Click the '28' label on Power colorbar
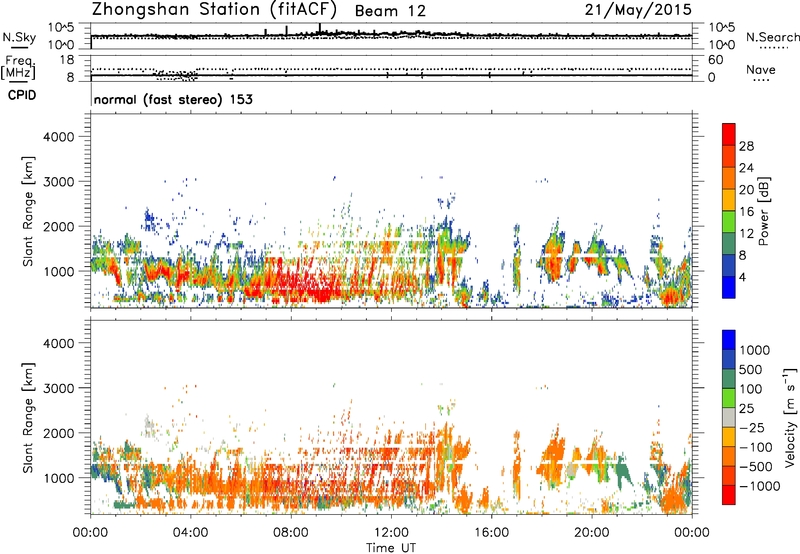Viewport: 800px width, 554px height. pyautogui.click(x=746, y=146)
